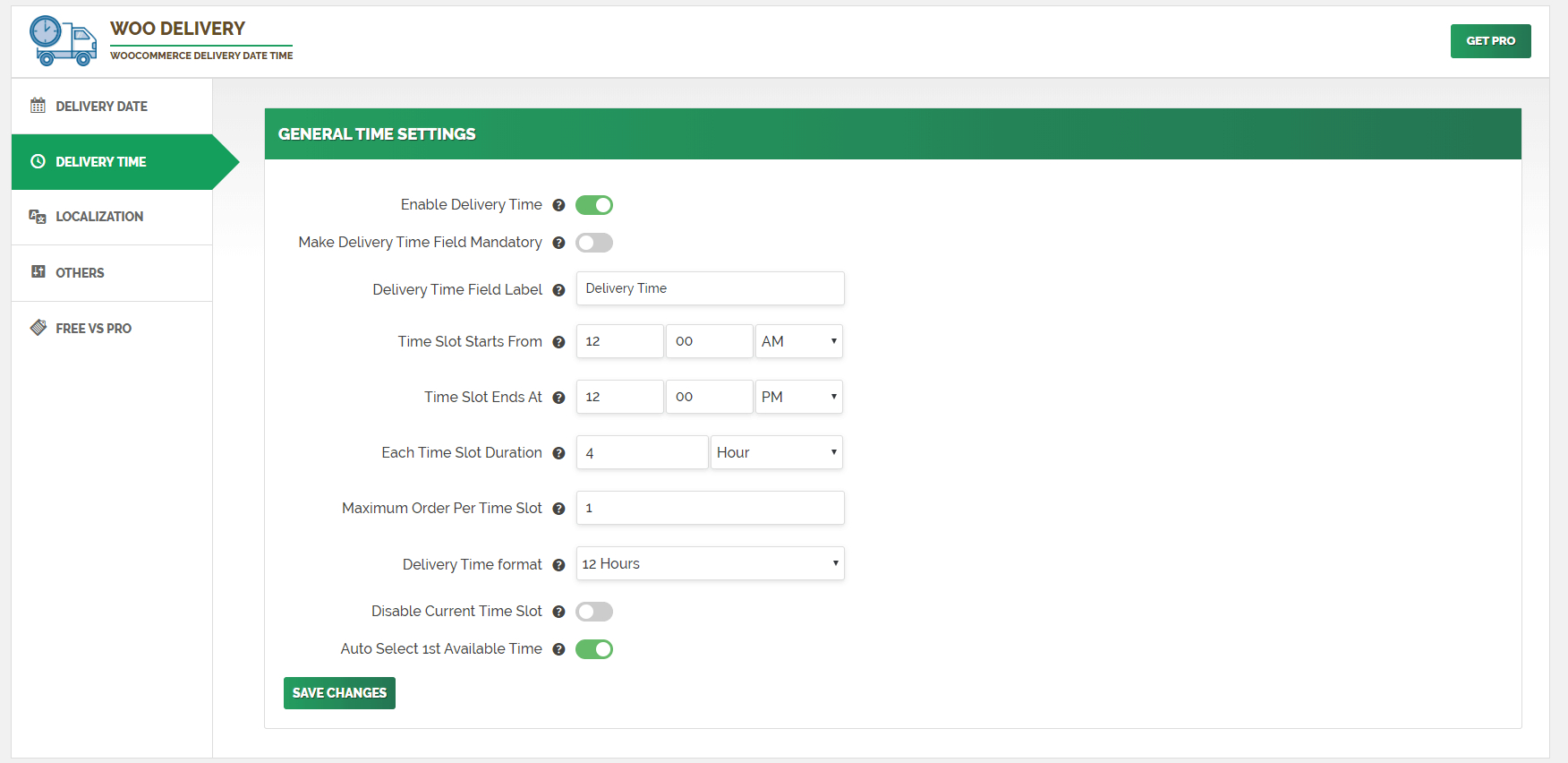The image size is (1568, 763).
Task: Click General Time Settings heading
Action: [377, 134]
